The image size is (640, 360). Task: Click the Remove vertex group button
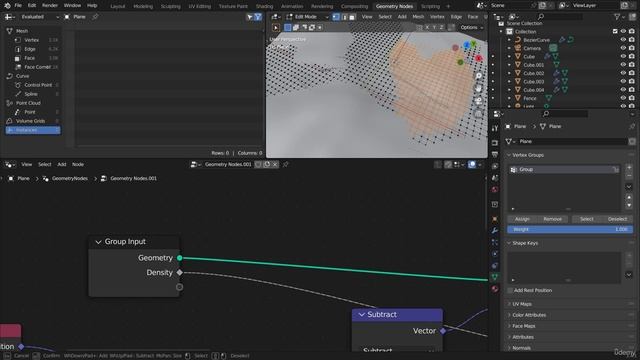click(x=552, y=219)
